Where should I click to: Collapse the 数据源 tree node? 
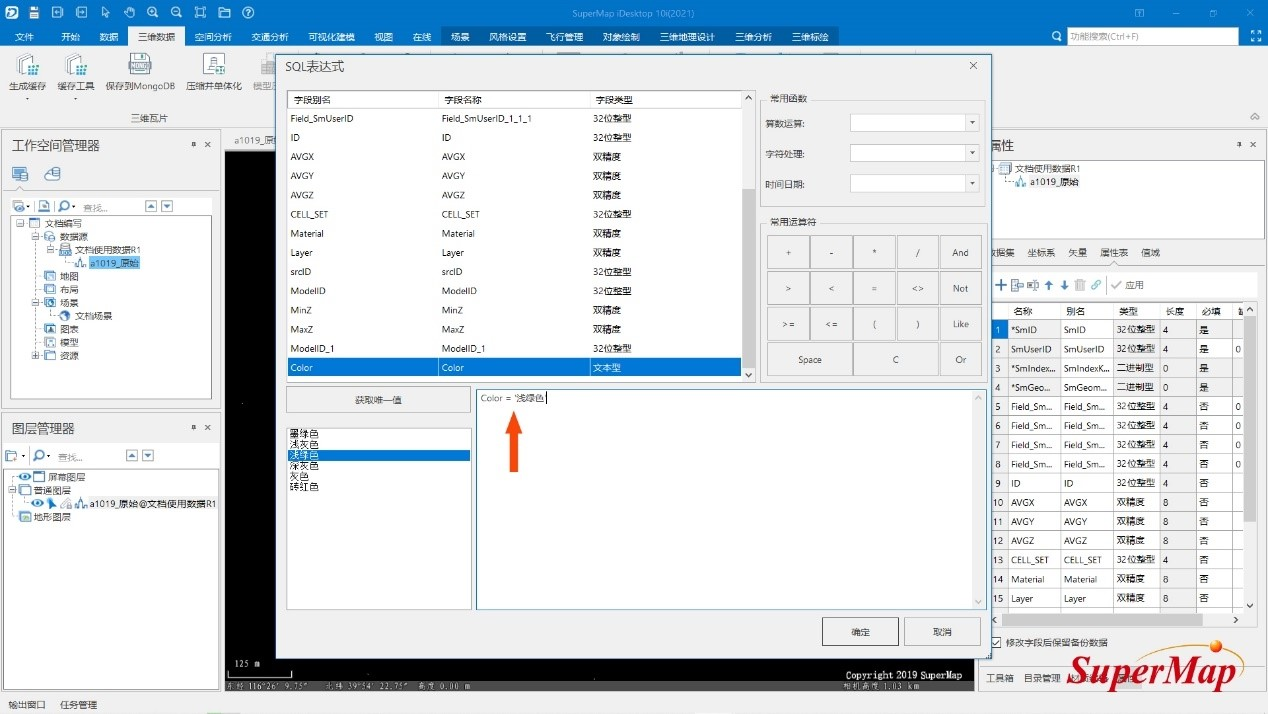coord(36,236)
